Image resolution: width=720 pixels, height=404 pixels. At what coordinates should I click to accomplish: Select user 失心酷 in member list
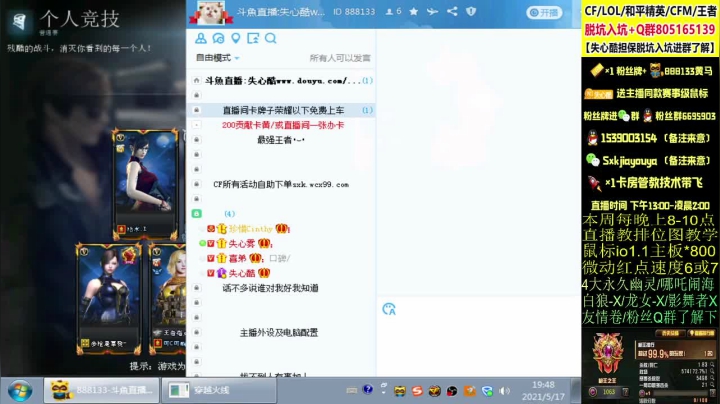pos(242,273)
